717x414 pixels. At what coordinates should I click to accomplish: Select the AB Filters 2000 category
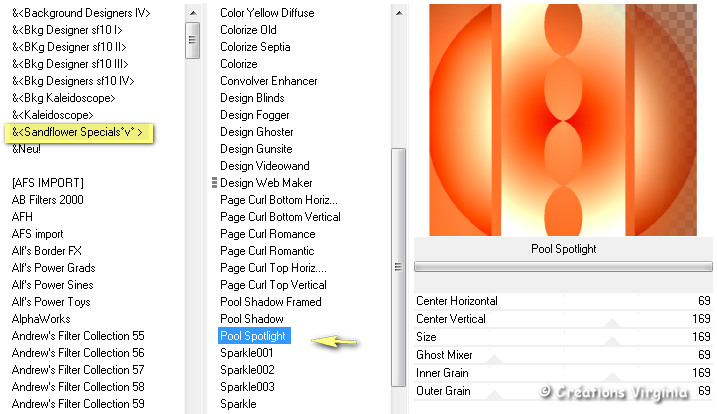(x=47, y=200)
